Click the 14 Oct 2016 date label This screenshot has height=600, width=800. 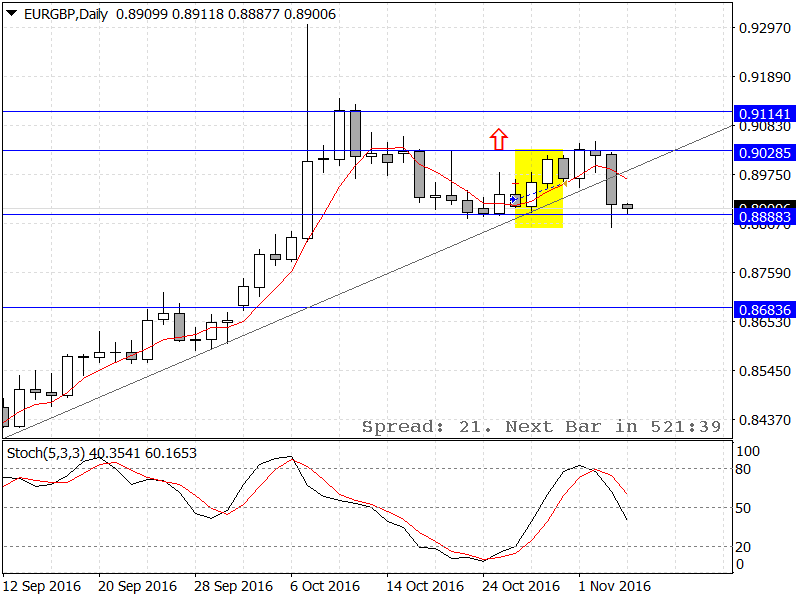click(425, 586)
